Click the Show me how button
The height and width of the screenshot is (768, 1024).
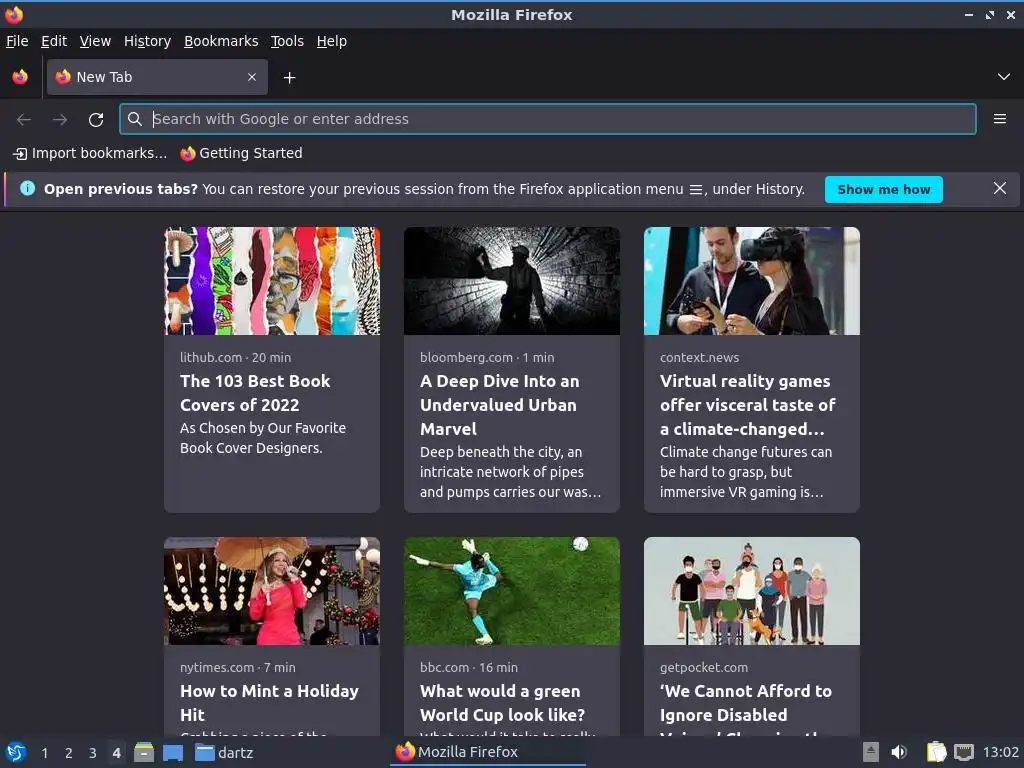(x=884, y=189)
